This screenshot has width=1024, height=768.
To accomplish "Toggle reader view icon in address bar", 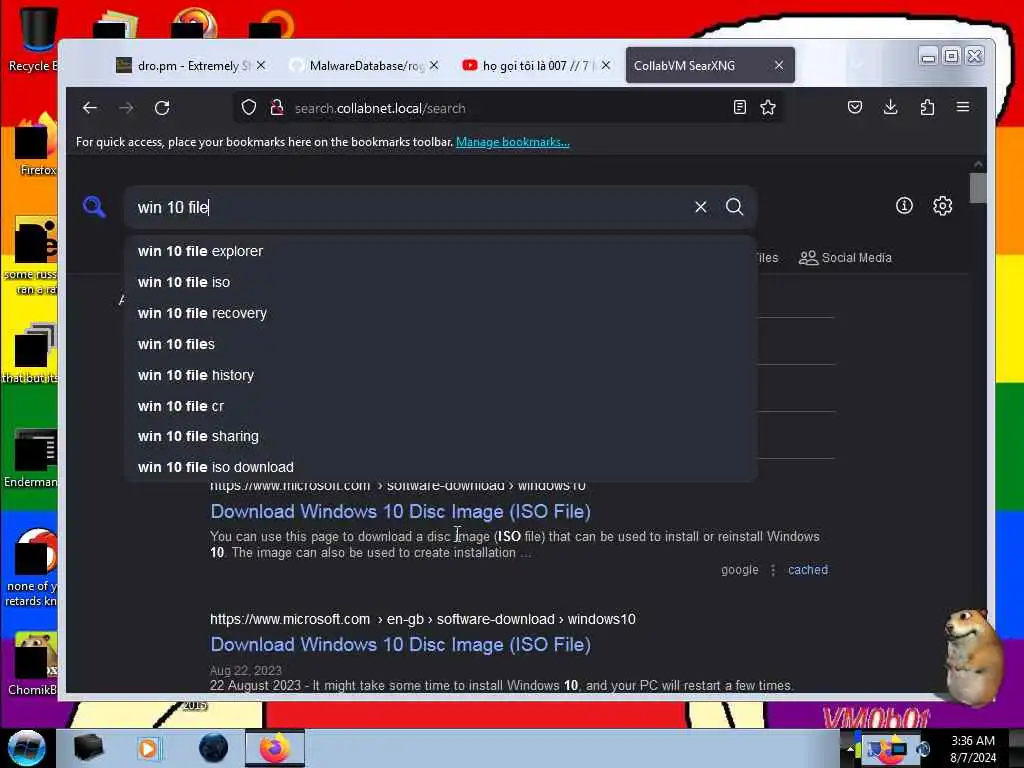I will coord(739,108).
